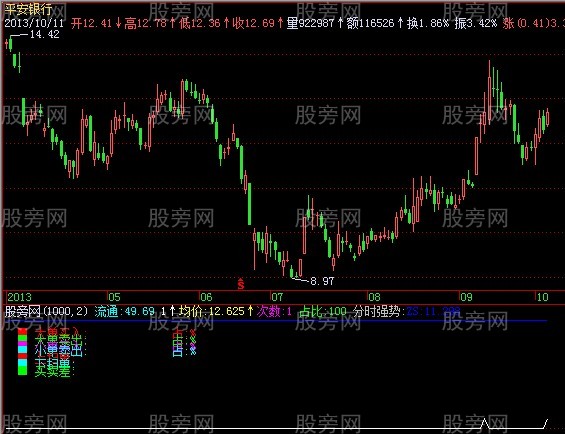Viewport: 565px width, 434px height.
Task: Click the closing price 收12.69
Action: pyautogui.click(x=253, y=23)
